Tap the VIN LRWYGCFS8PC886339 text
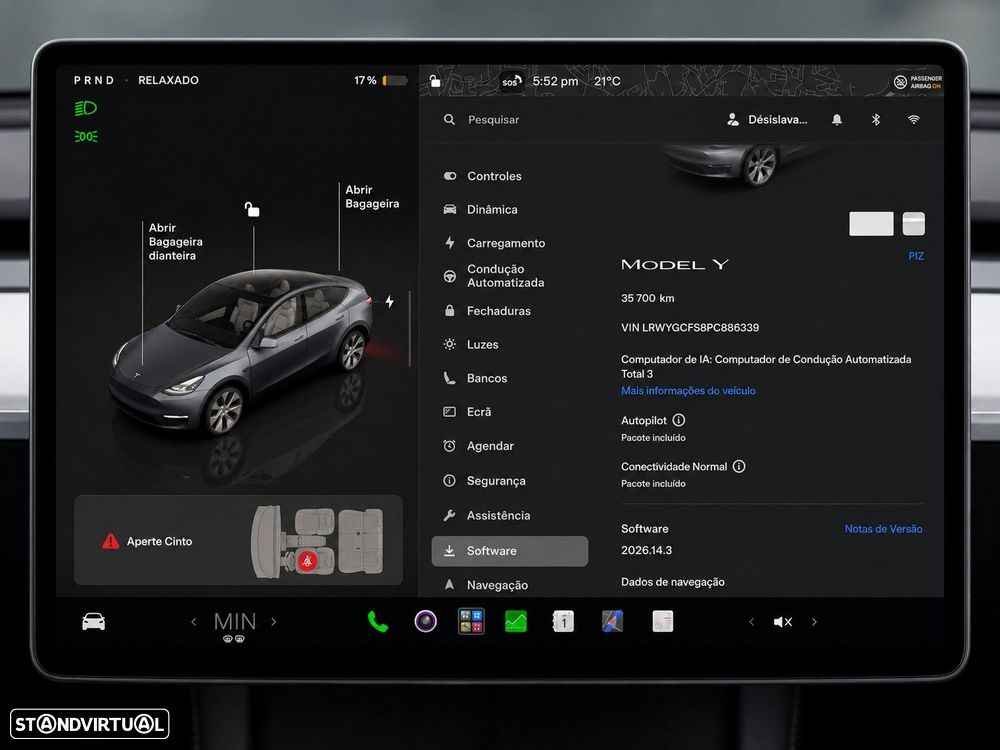 tap(690, 328)
